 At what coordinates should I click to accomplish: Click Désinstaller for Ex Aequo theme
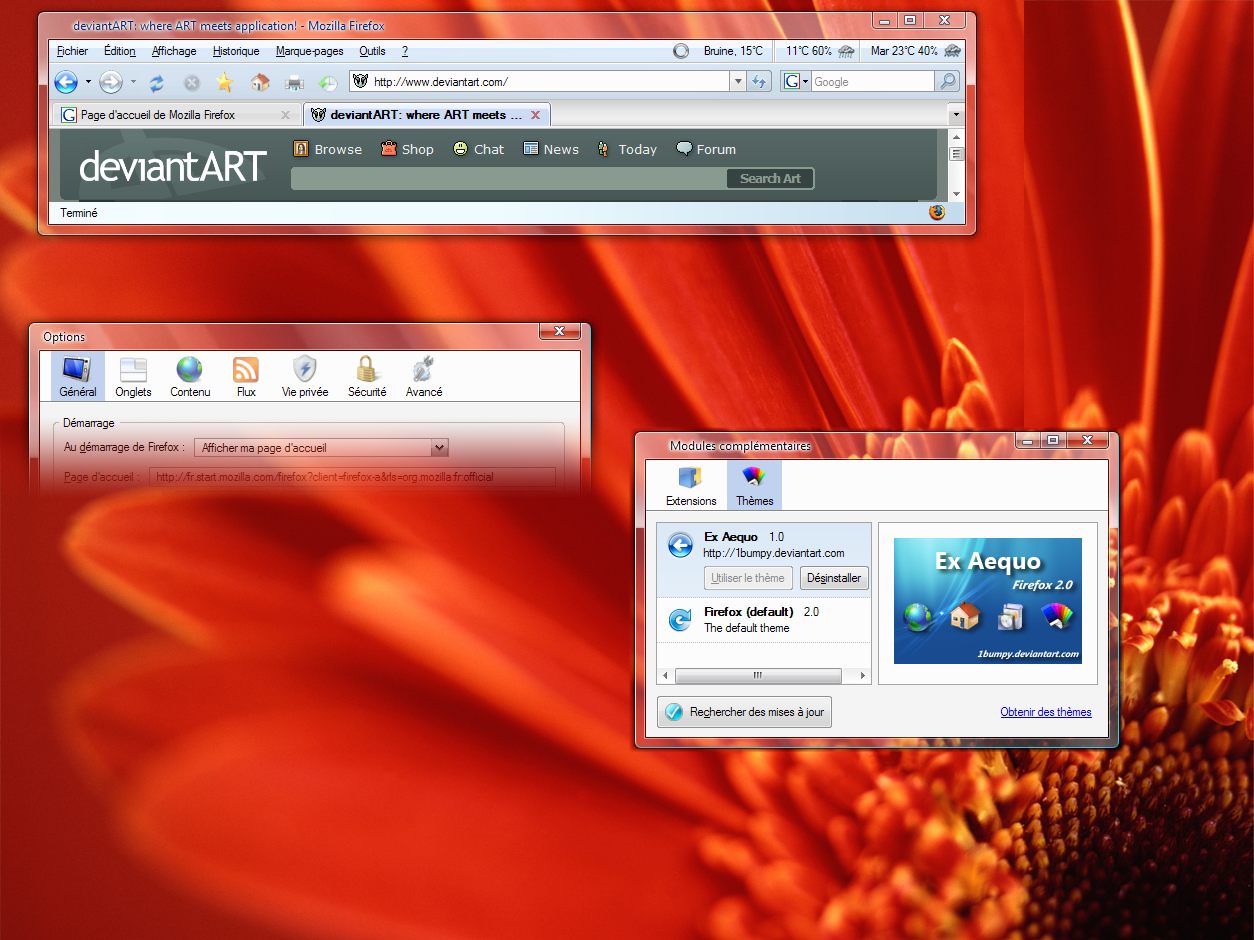[x=834, y=578]
